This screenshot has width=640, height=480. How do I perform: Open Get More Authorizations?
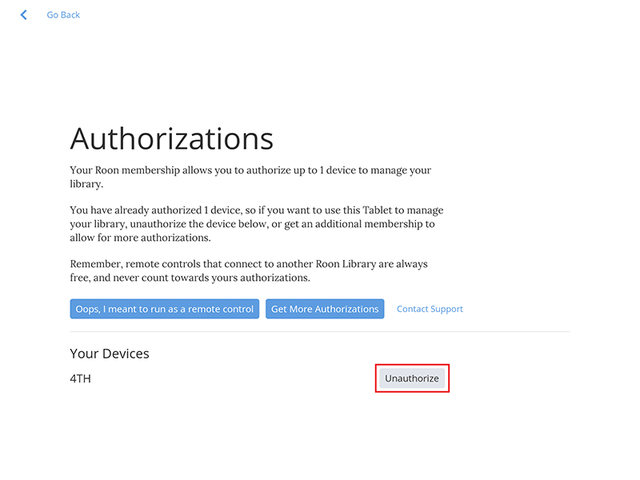pyautogui.click(x=325, y=309)
